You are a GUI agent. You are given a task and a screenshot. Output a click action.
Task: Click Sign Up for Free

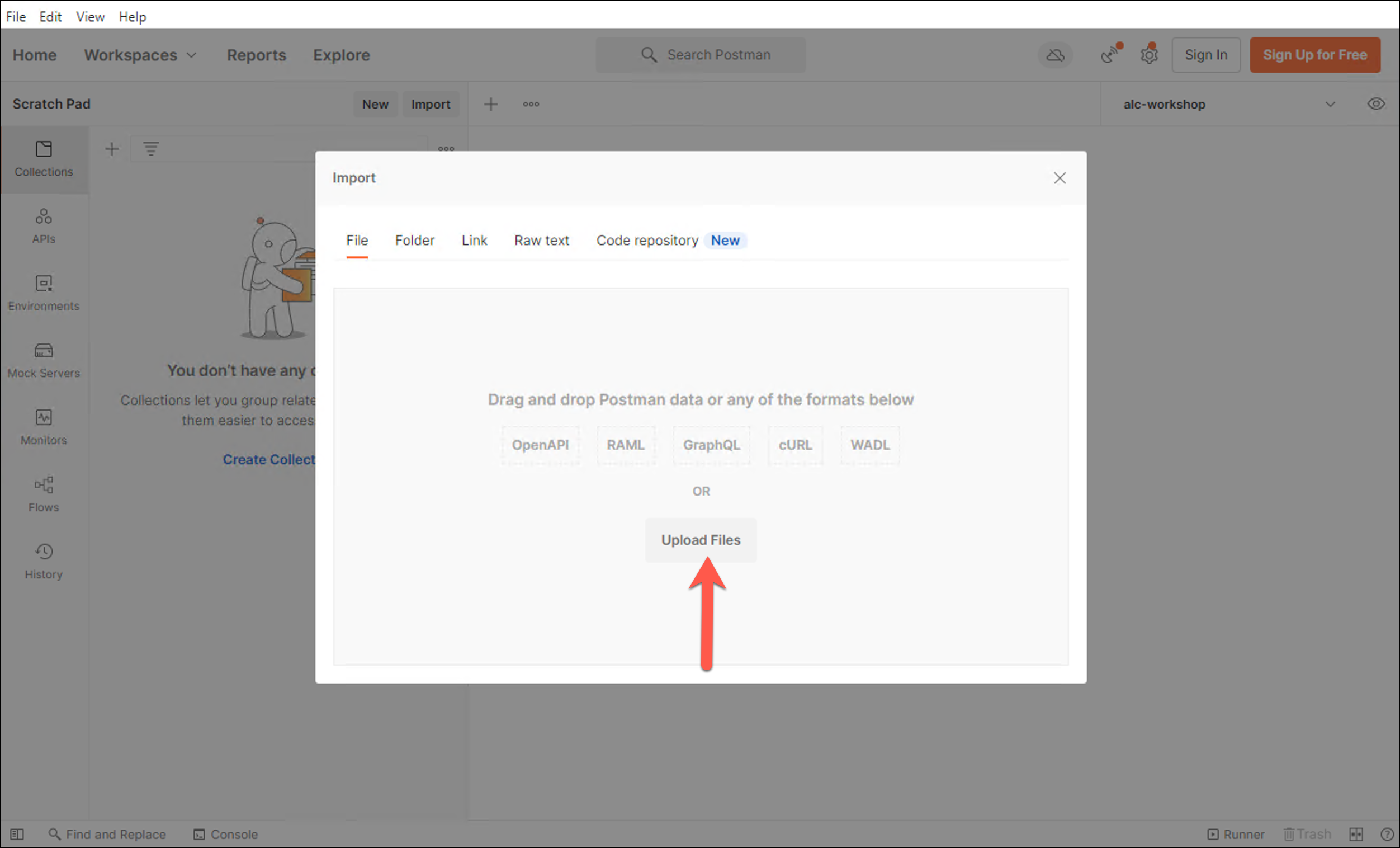coord(1314,55)
